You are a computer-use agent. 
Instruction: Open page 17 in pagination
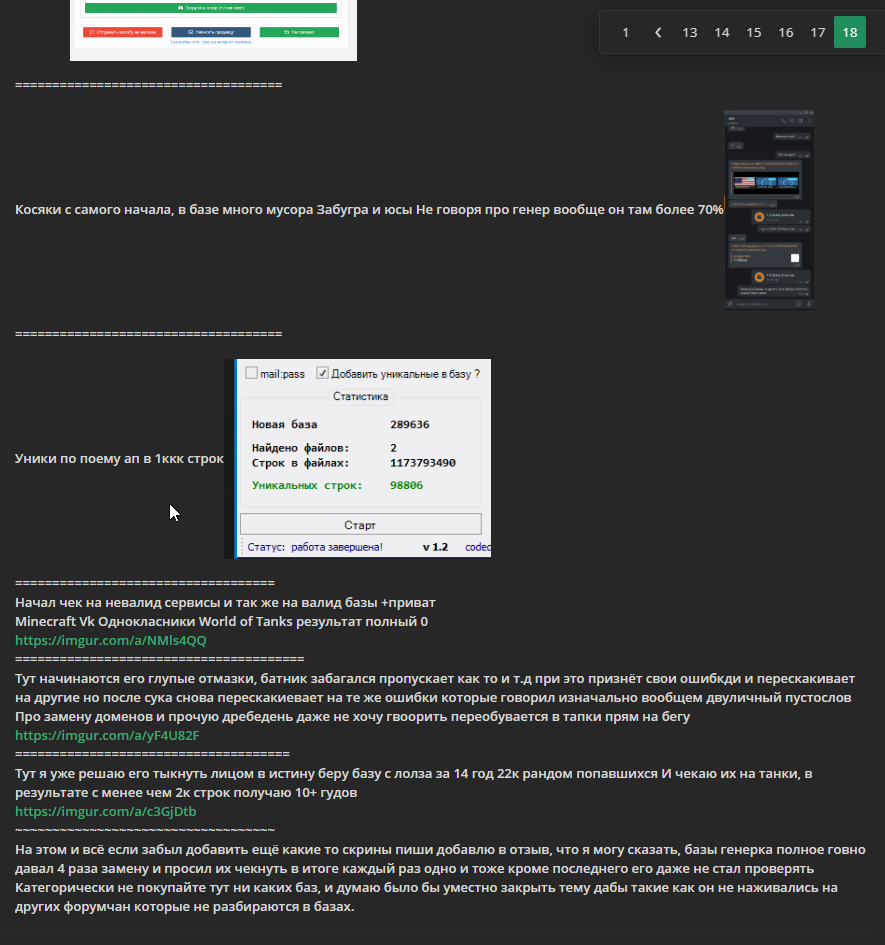coord(817,33)
